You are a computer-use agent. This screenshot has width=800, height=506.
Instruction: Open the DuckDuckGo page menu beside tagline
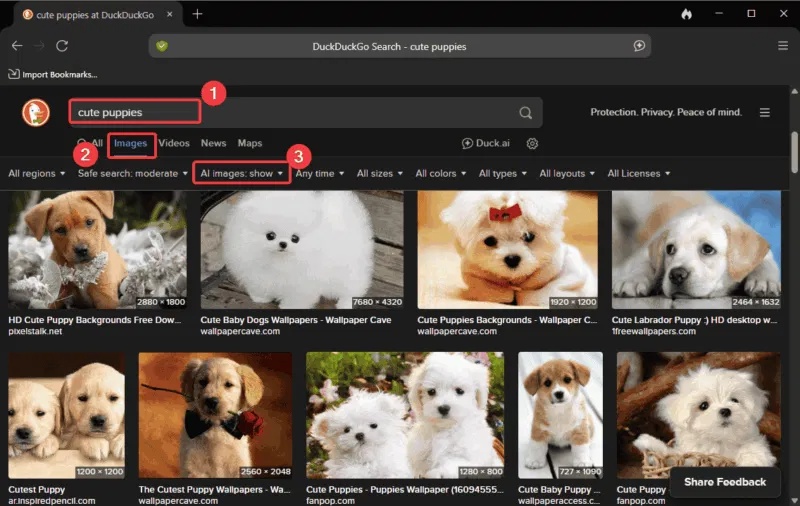click(x=765, y=113)
